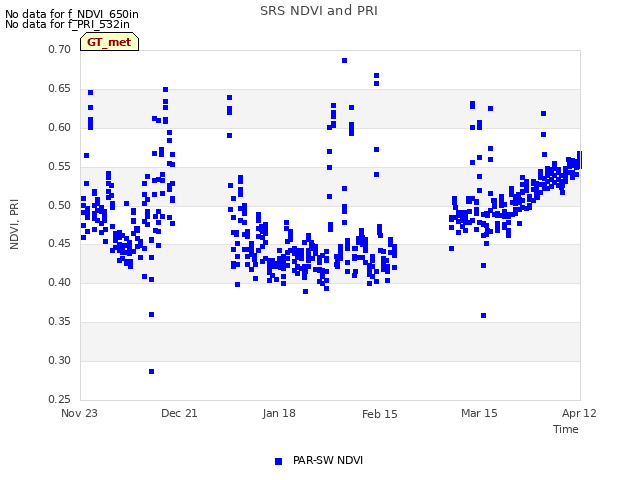
Task: Click the 0.45 y-axis tick label
Action: tap(60, 244)
